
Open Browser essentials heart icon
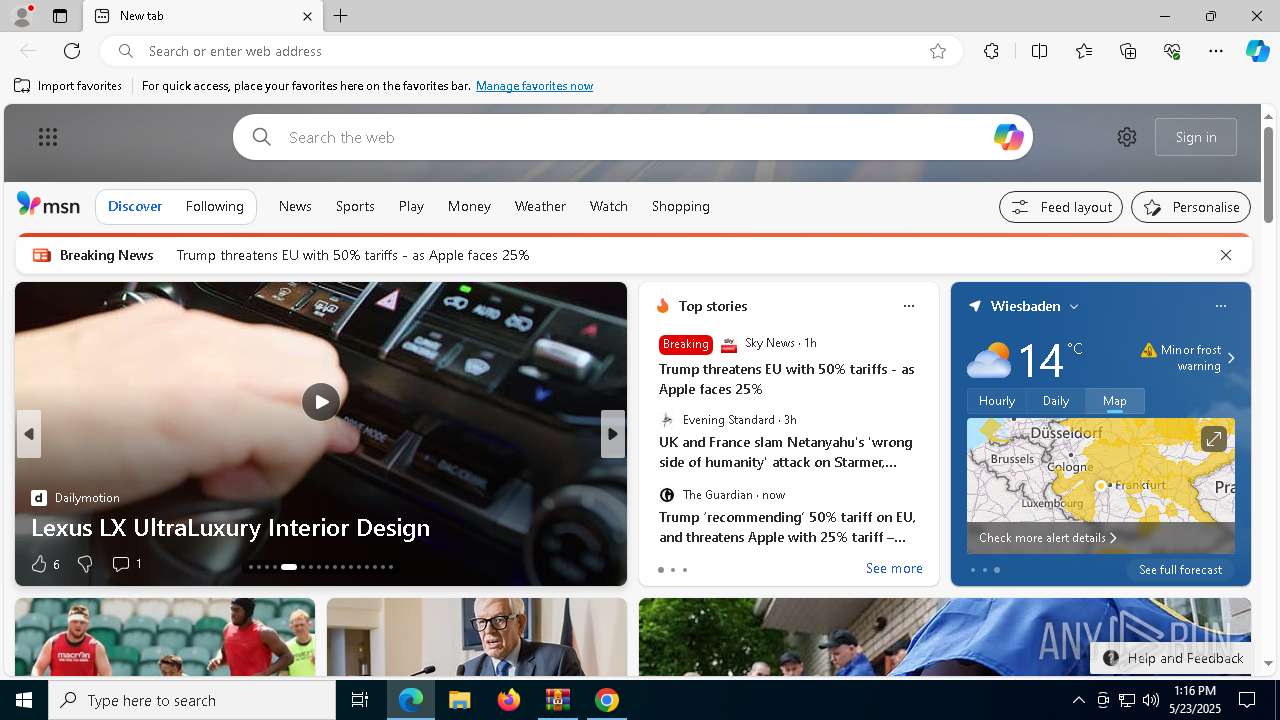(1173, 51)
